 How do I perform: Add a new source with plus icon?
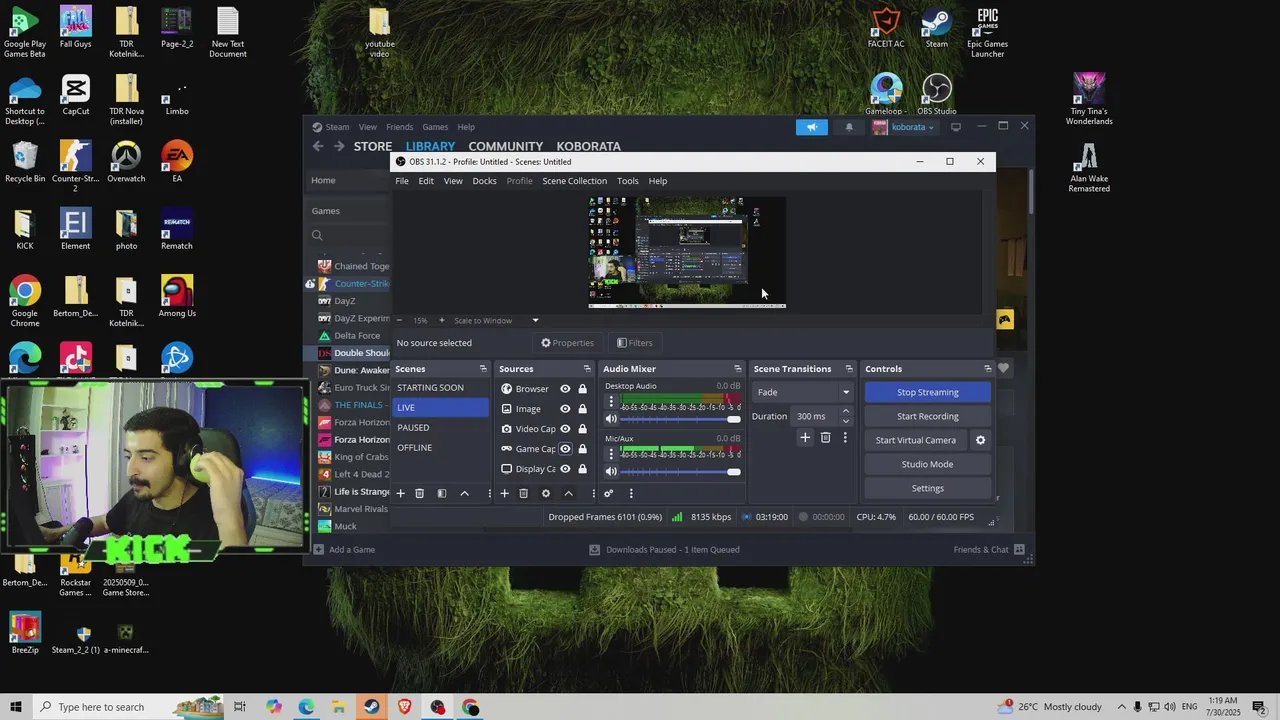click(505, 493)
